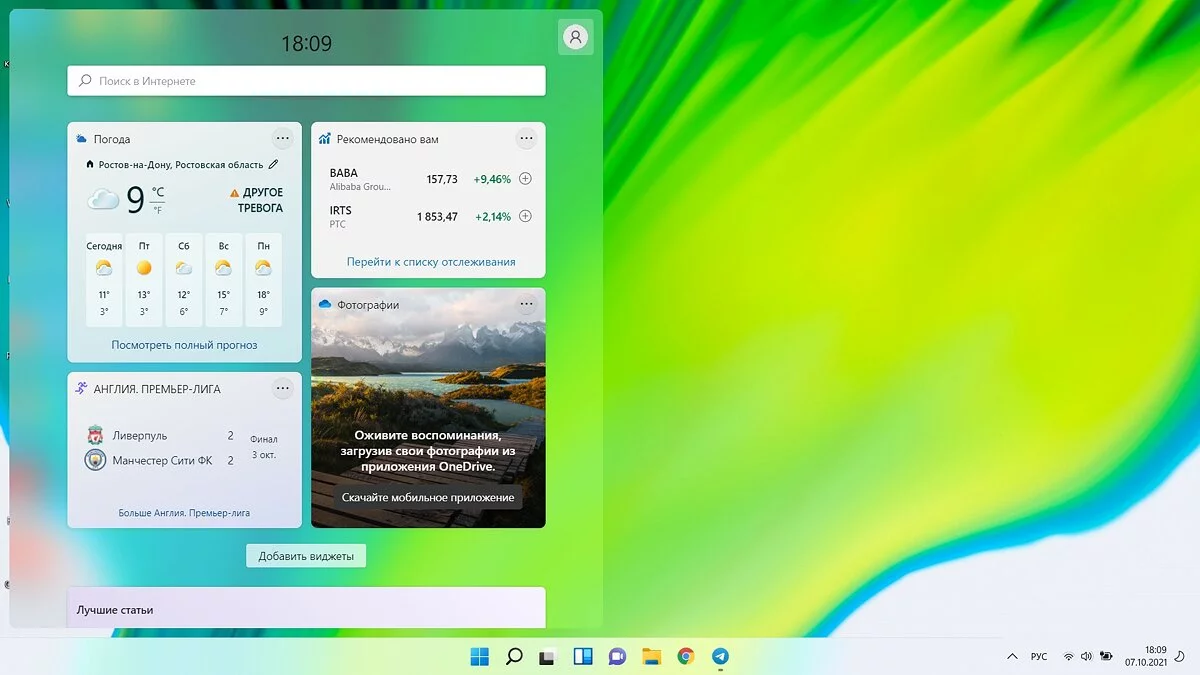
Task: Open Teams Chat from taskbar
Action: [617, 656]
